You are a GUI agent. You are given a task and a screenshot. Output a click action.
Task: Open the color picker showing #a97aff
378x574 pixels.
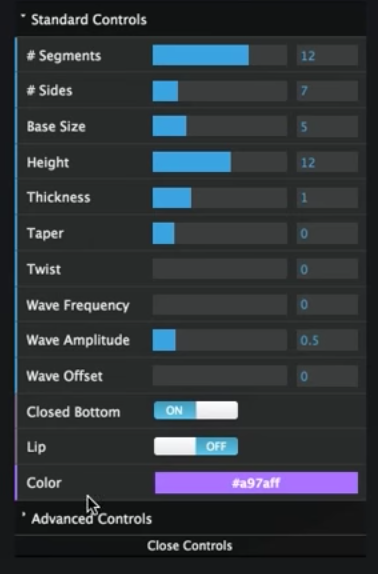pos(257,483)
